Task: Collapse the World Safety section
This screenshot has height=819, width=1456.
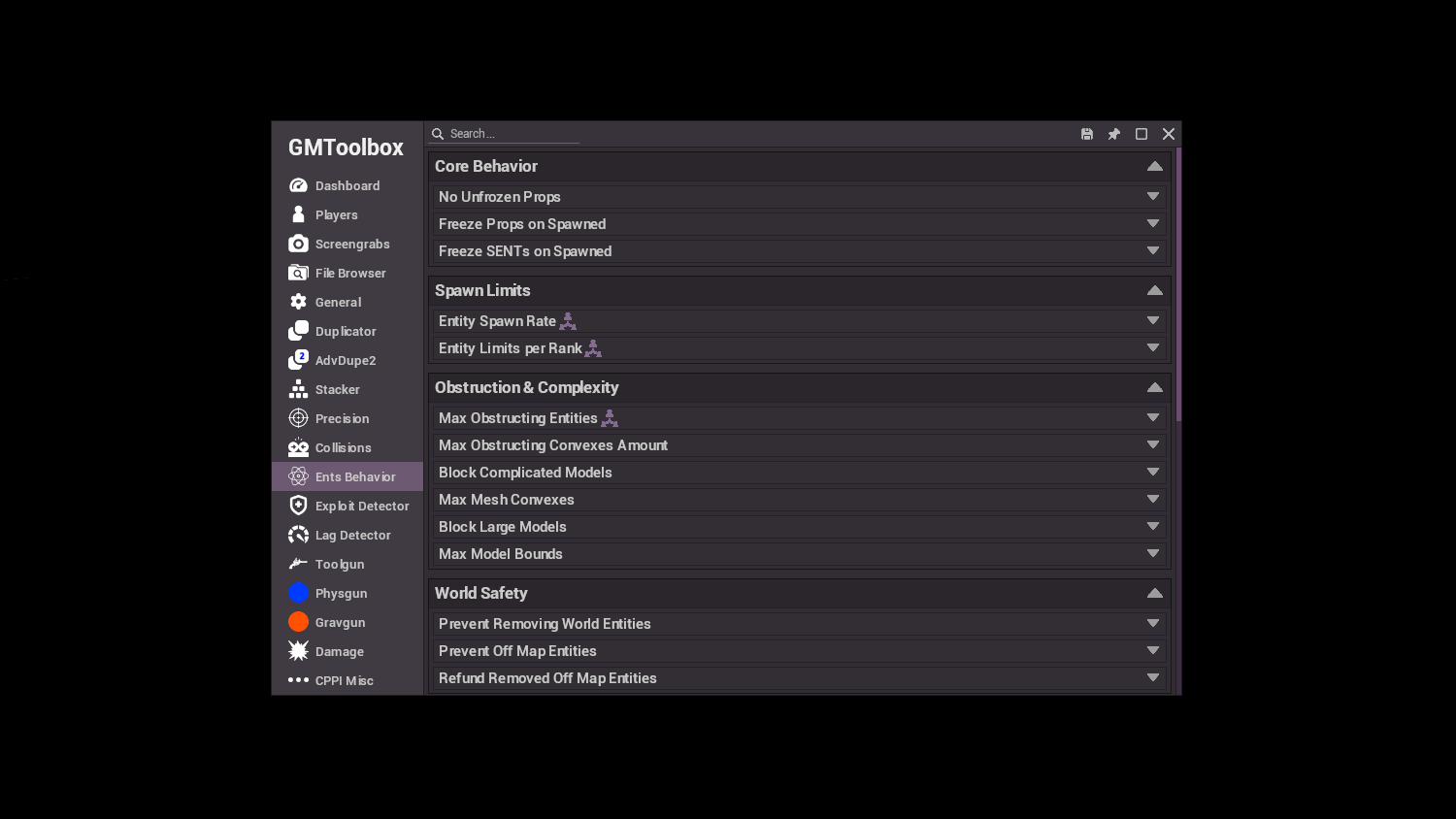Action: (1155, 593)
